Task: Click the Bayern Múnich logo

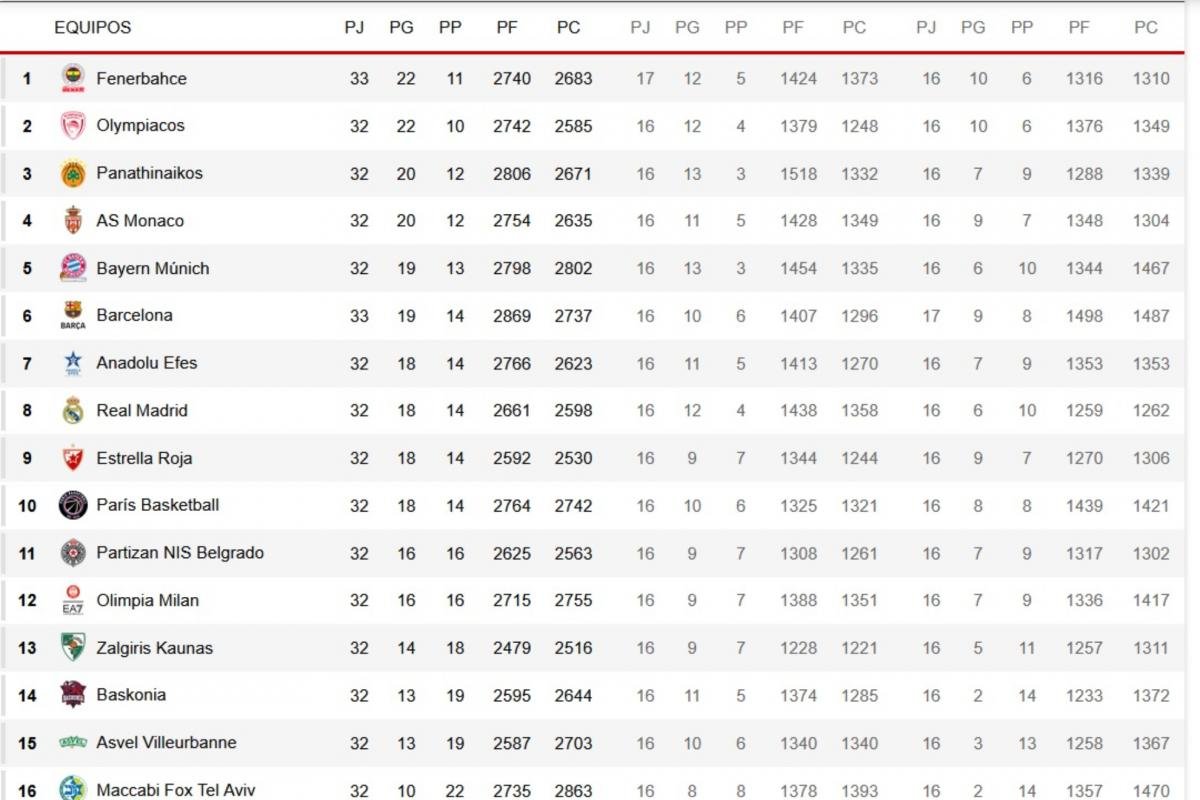Action: point(73,268)
